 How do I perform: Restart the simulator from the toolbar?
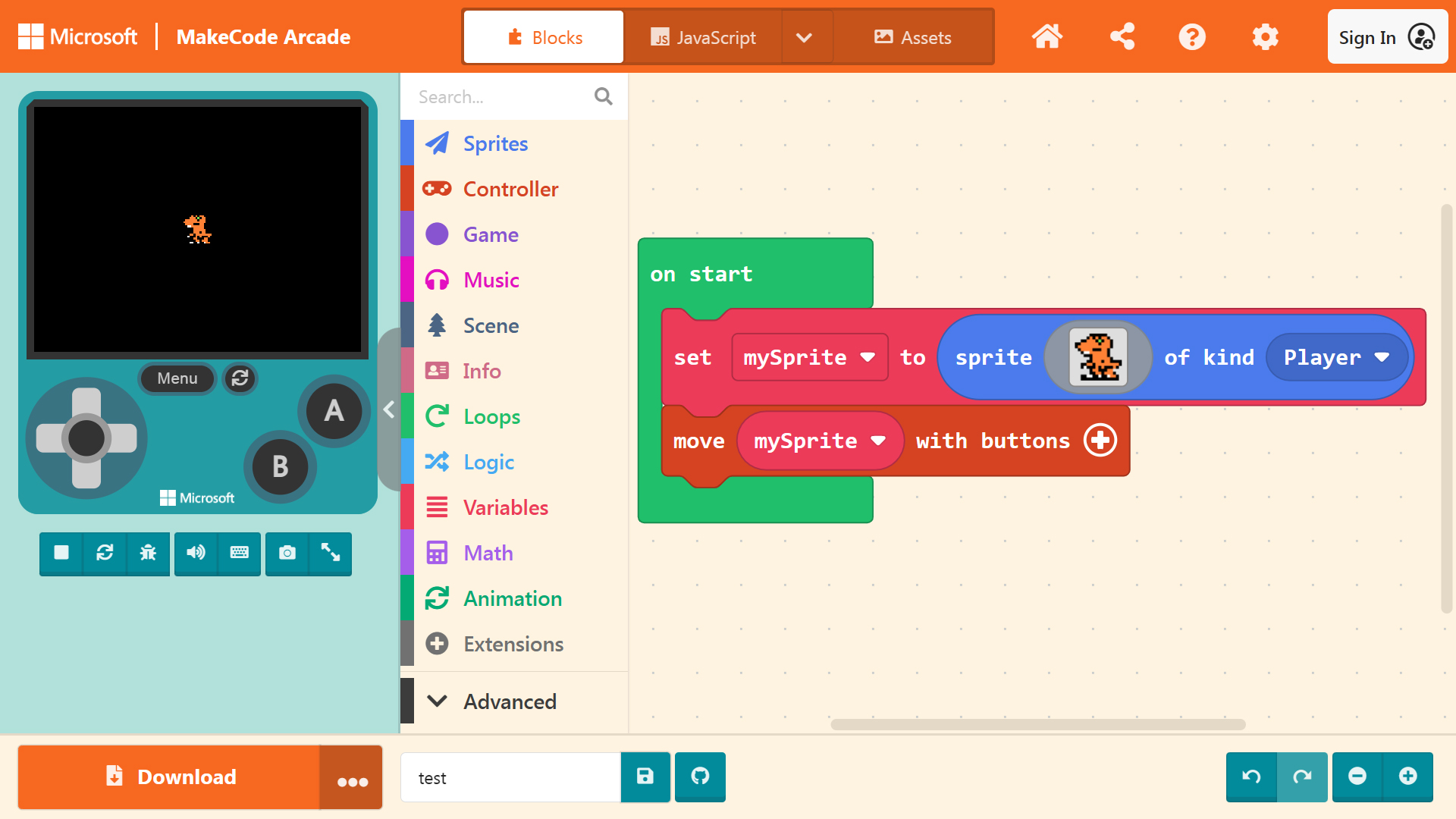tap(105, 553)
